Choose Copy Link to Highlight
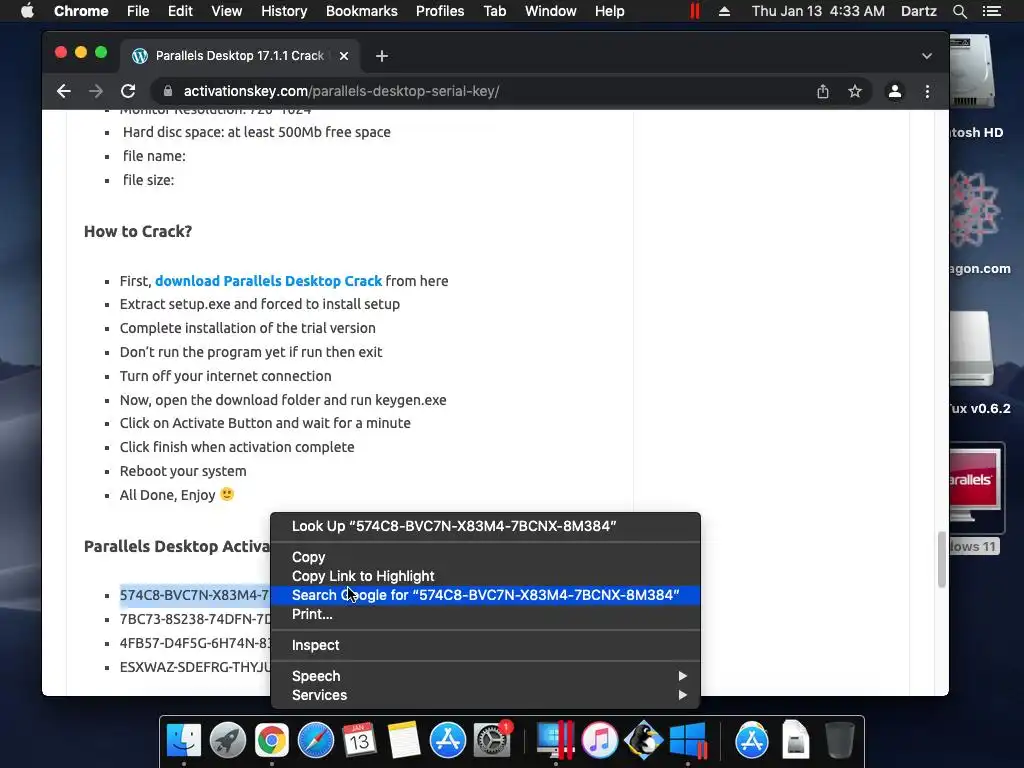Viewport: 1024px width, 768px height. pos(485,576)
